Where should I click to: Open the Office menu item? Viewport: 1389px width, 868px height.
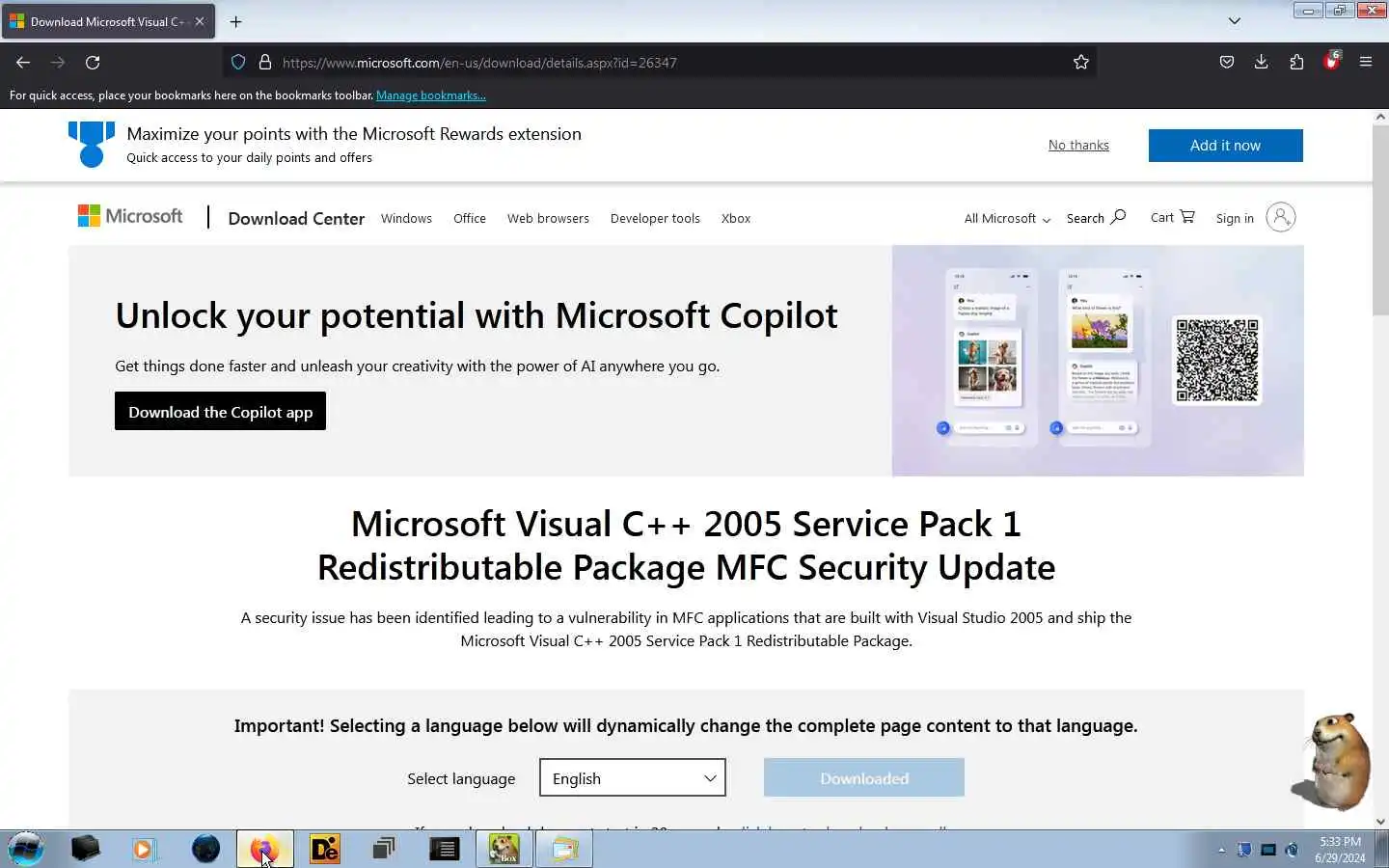(x=470, y=219)
